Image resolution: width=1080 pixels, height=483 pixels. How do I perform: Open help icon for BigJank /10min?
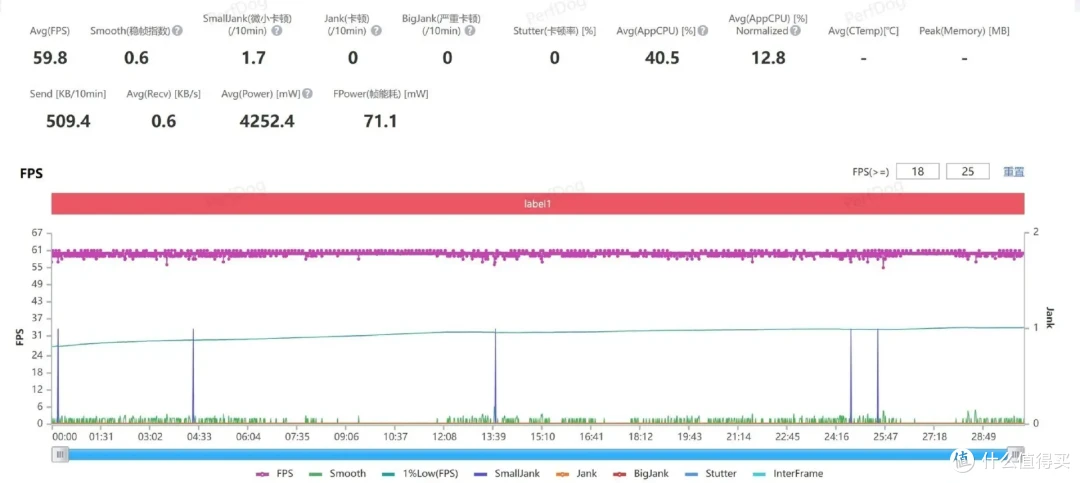click(x=470, y=31)
